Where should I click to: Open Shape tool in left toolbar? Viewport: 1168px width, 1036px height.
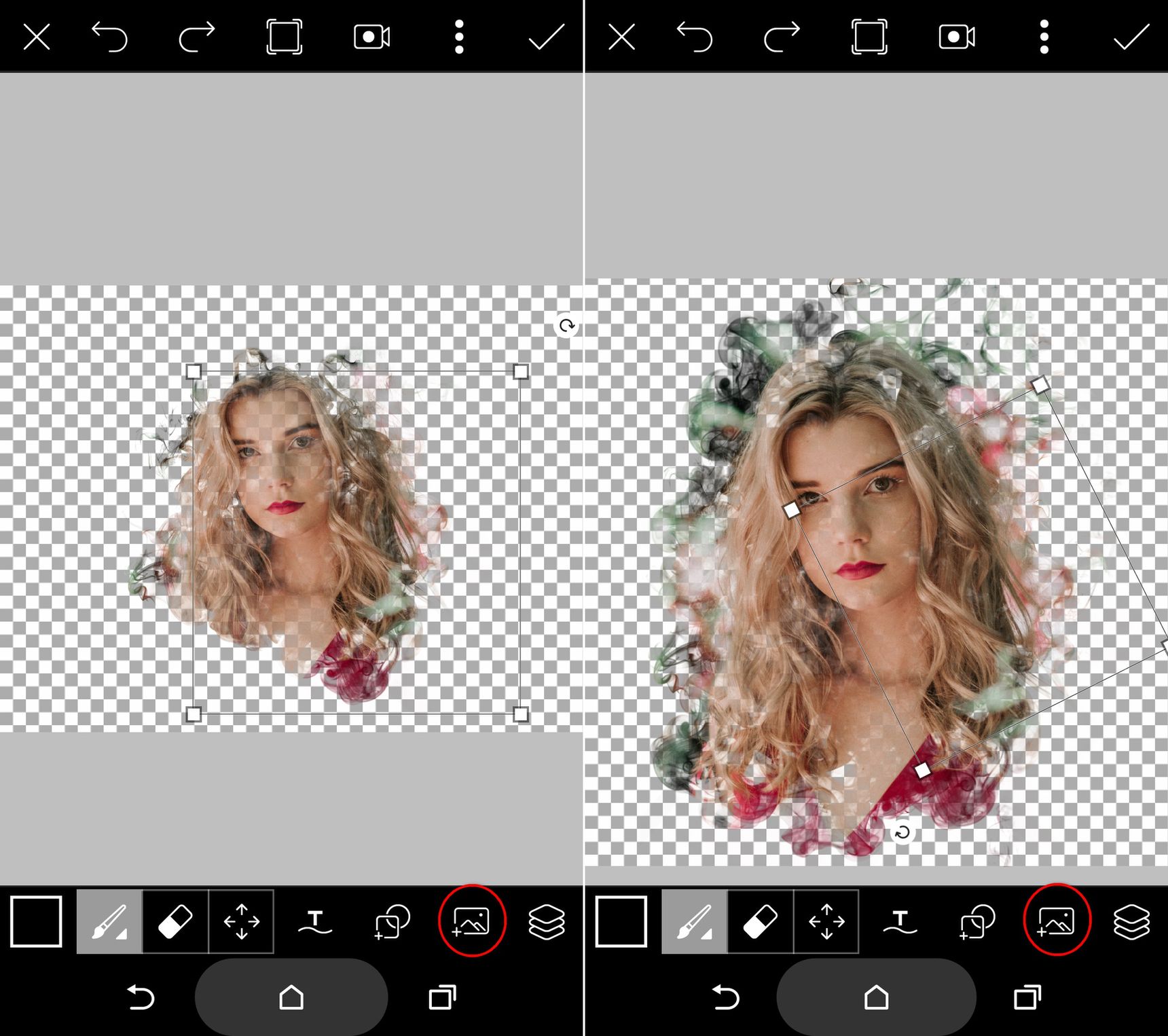393,922
